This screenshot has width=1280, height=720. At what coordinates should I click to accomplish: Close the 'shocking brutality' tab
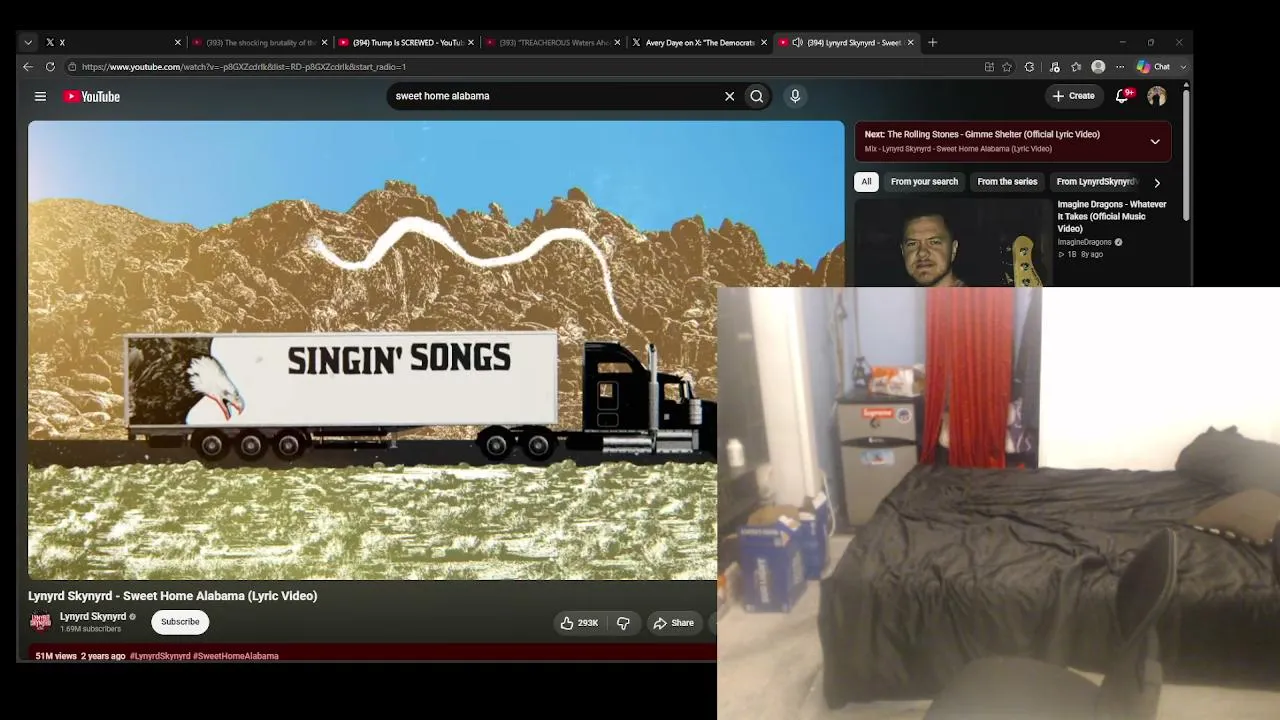(324, 42)
